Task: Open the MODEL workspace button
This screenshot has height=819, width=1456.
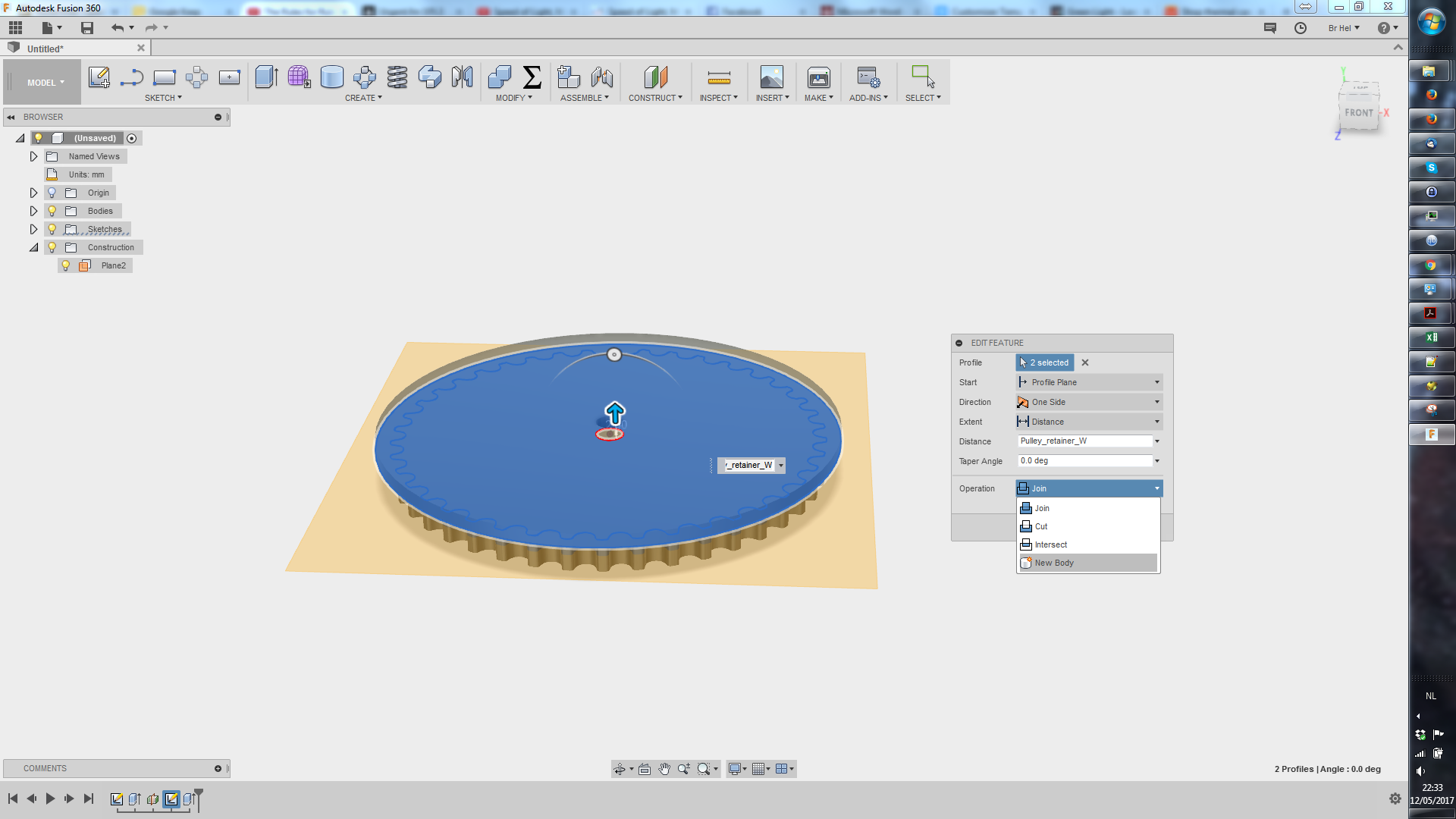Action: pos(45,83)
